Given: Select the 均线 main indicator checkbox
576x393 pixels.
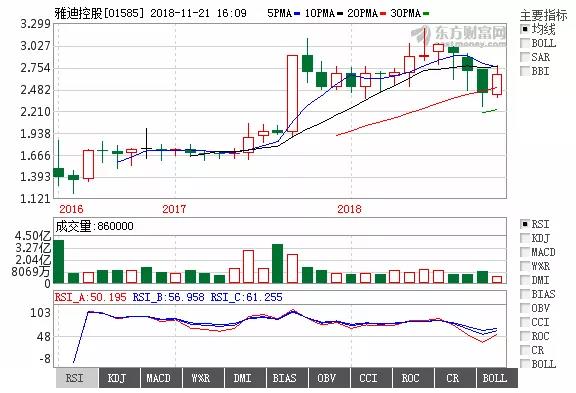Looking at the screenshot, I should click(x=525, y=29).
